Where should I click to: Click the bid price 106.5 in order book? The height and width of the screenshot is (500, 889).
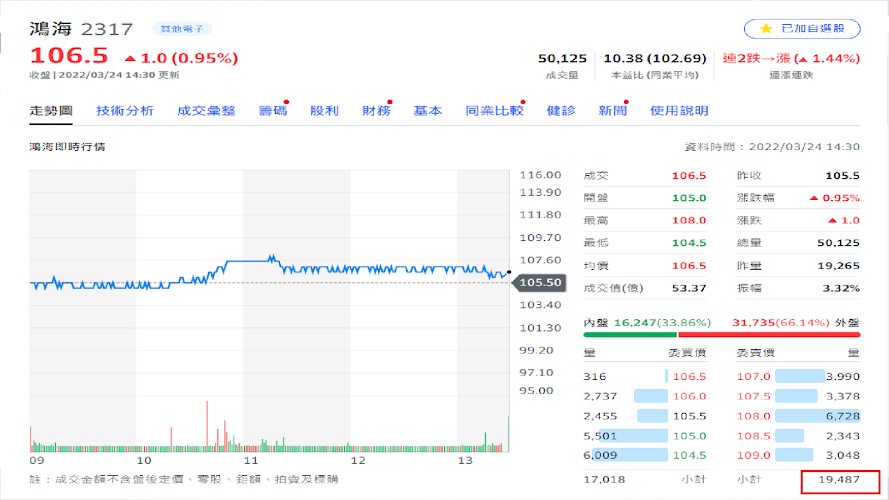click(689, 376)
